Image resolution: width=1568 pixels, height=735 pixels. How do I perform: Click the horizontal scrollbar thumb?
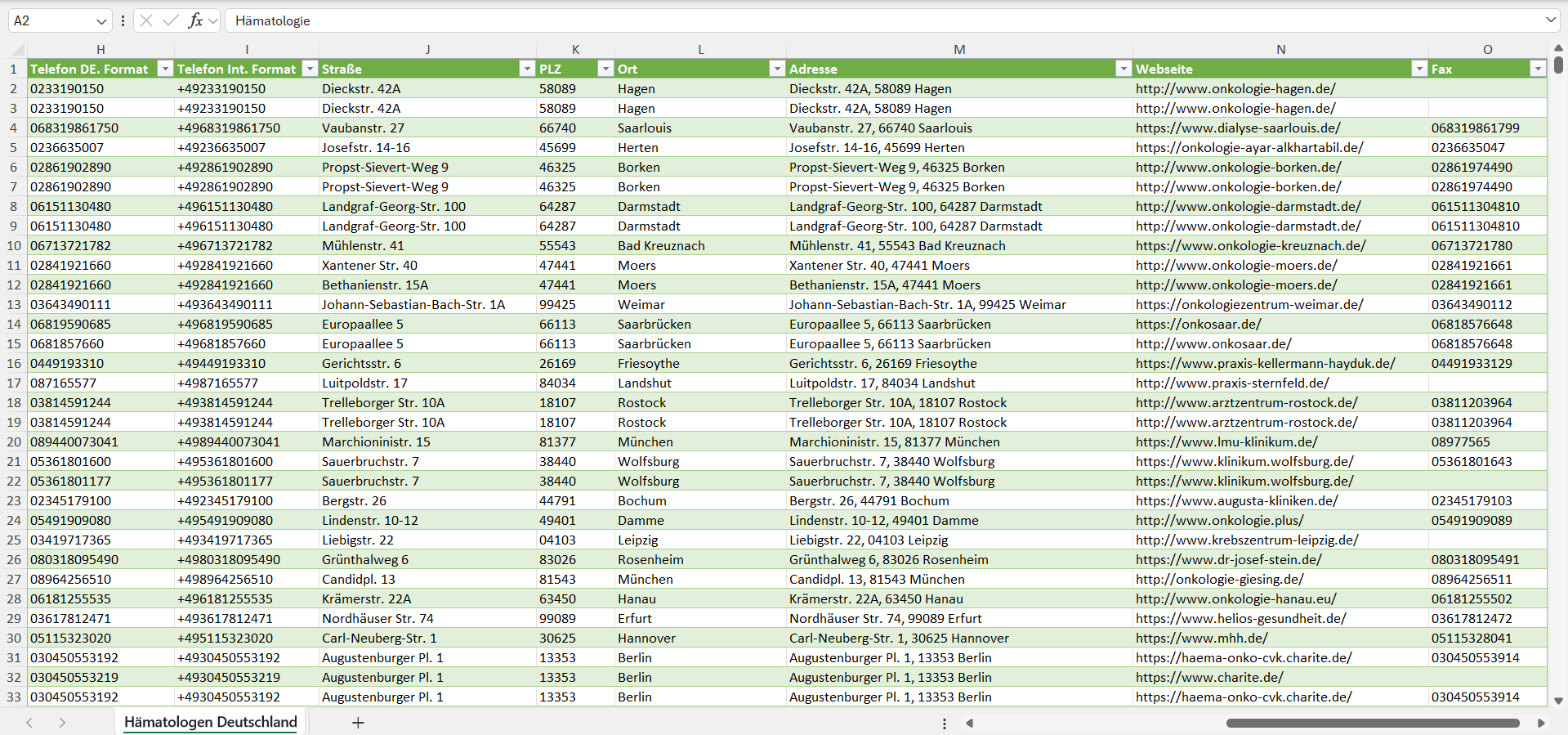(x=1373, y=723)
